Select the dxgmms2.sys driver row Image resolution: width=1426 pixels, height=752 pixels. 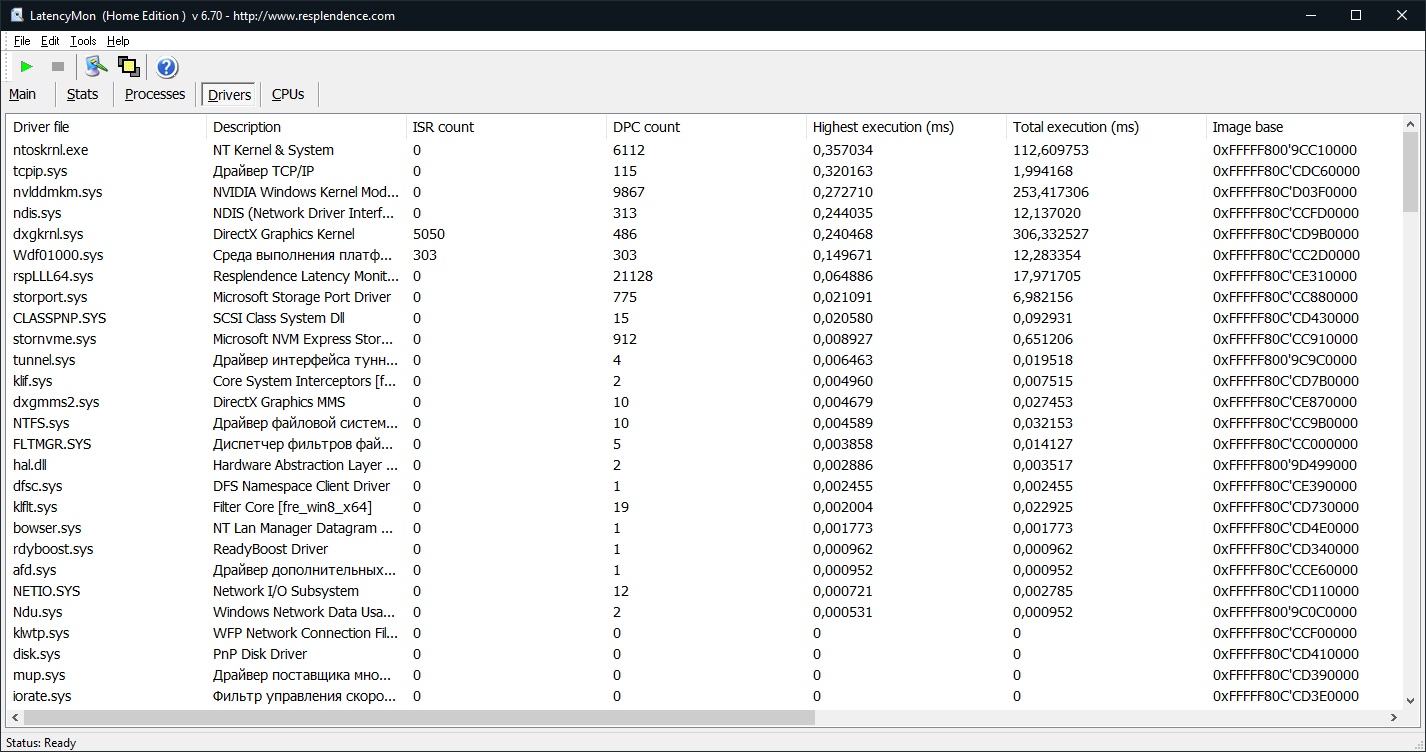704,402
